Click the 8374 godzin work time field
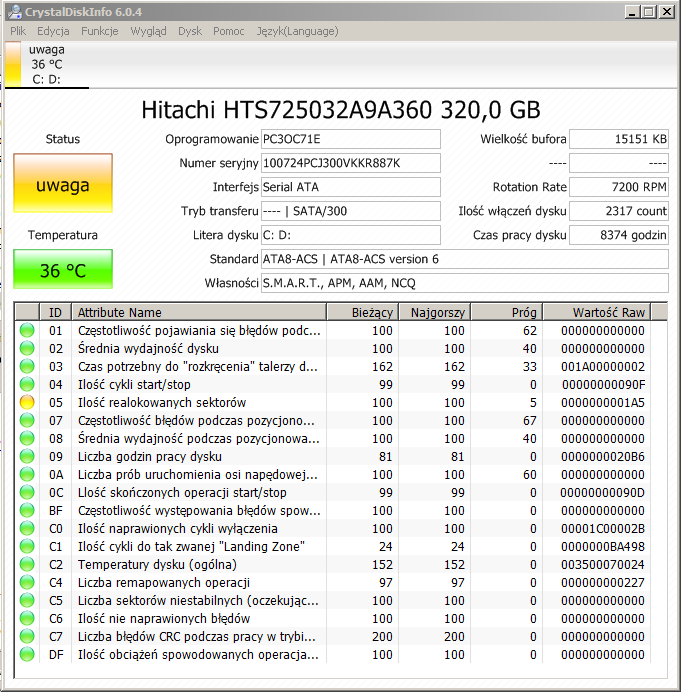The image size is (681, 692). pos(619,235)
